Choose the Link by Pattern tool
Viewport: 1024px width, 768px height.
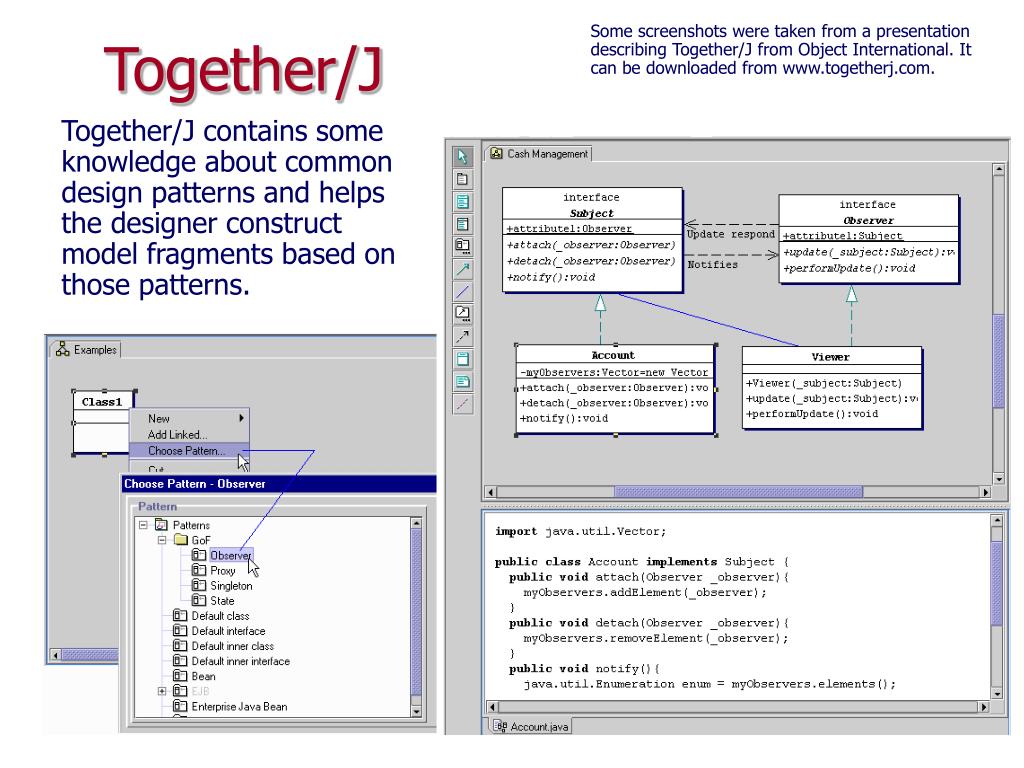tap(462, 314)
